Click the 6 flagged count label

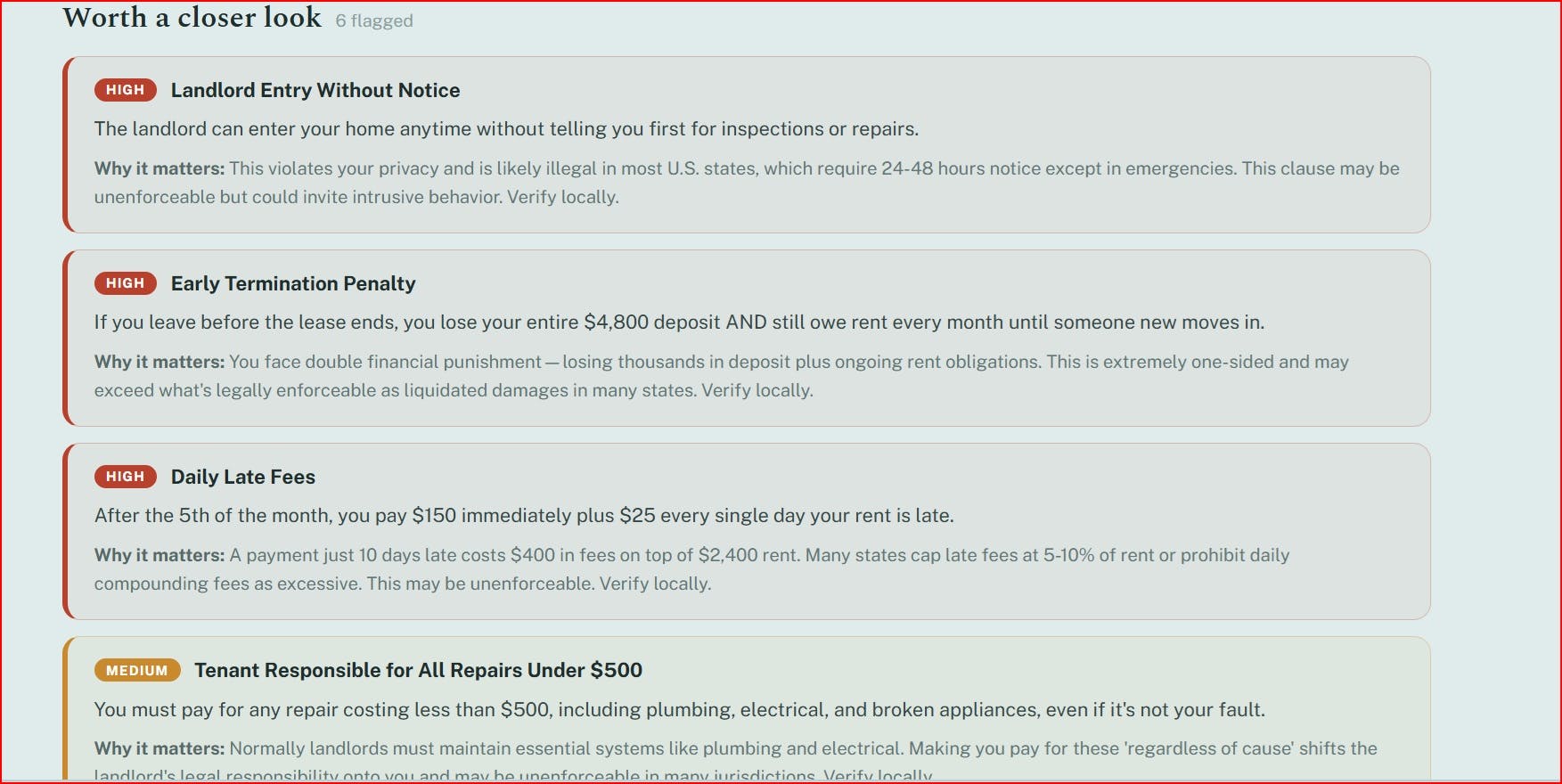point(374,20)
